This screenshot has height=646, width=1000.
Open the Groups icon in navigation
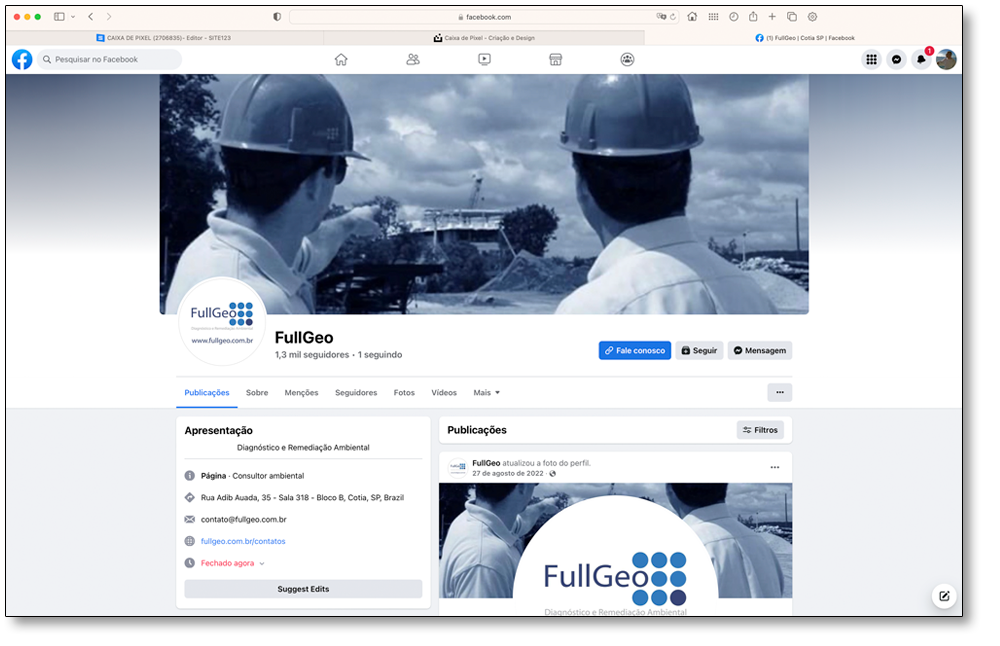pos(627,60)
